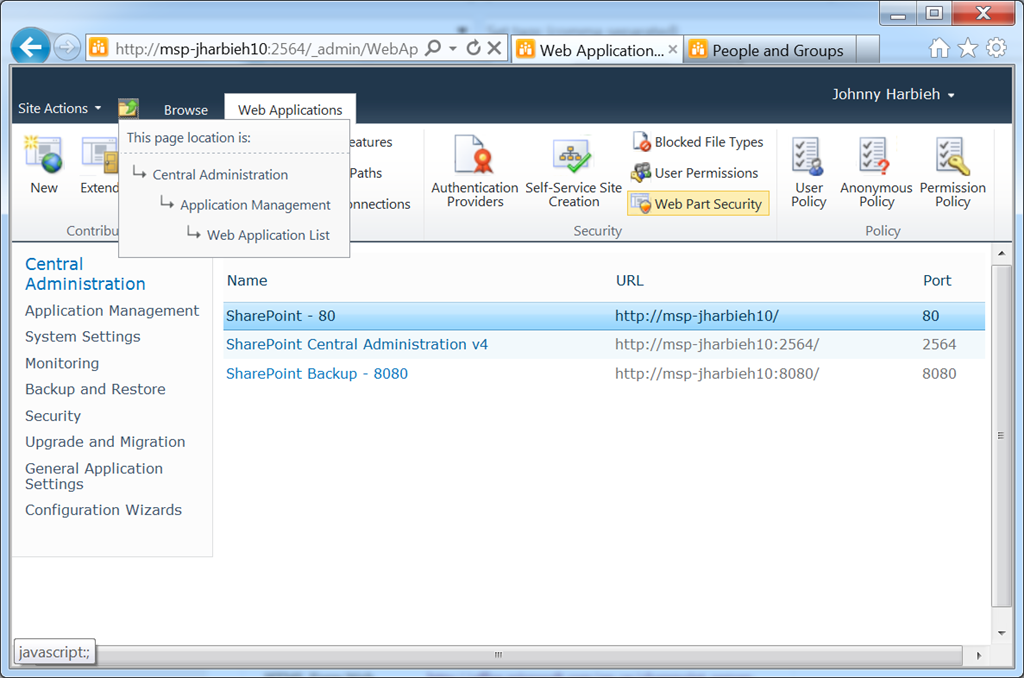Click the vertical scrollbar thumb
Screen dimensions: 1024x678
tap(1002, 435)
